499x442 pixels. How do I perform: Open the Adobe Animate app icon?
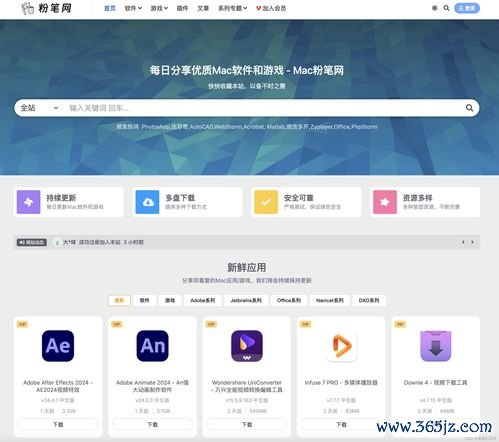tap(153, 346)
